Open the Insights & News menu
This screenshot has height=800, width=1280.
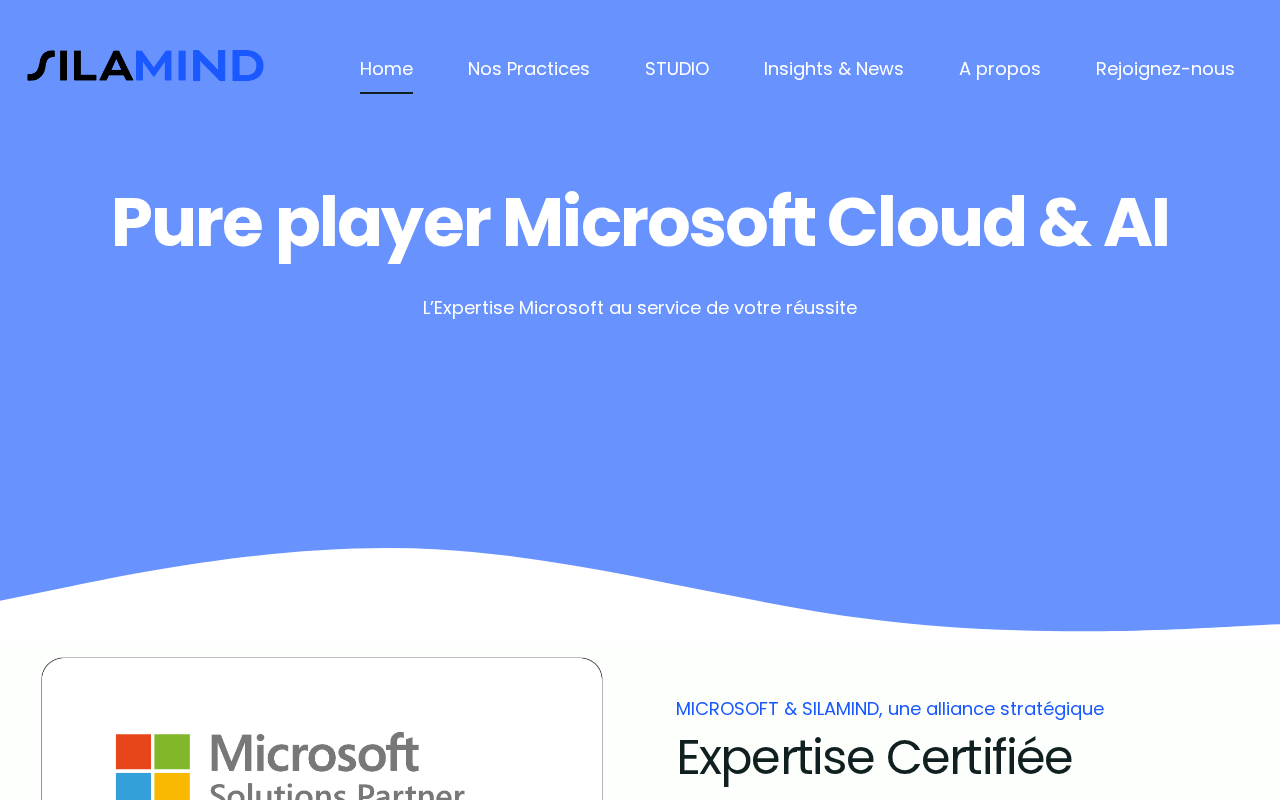(834, 69)
